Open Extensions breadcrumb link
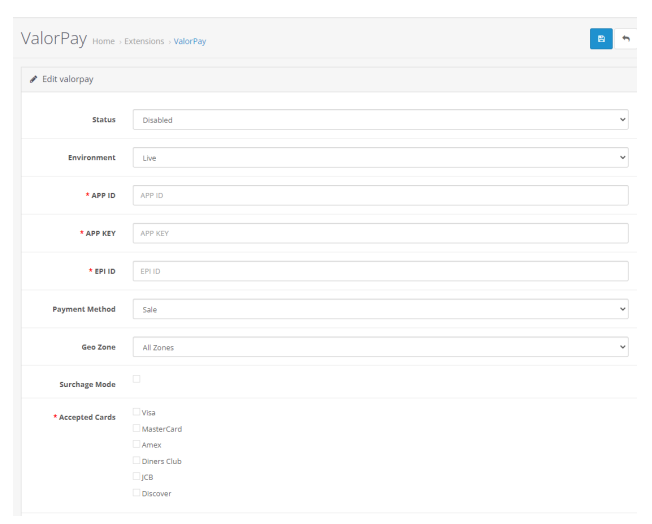The height and width of the screenshot is (524, 652). coord(144,41)
